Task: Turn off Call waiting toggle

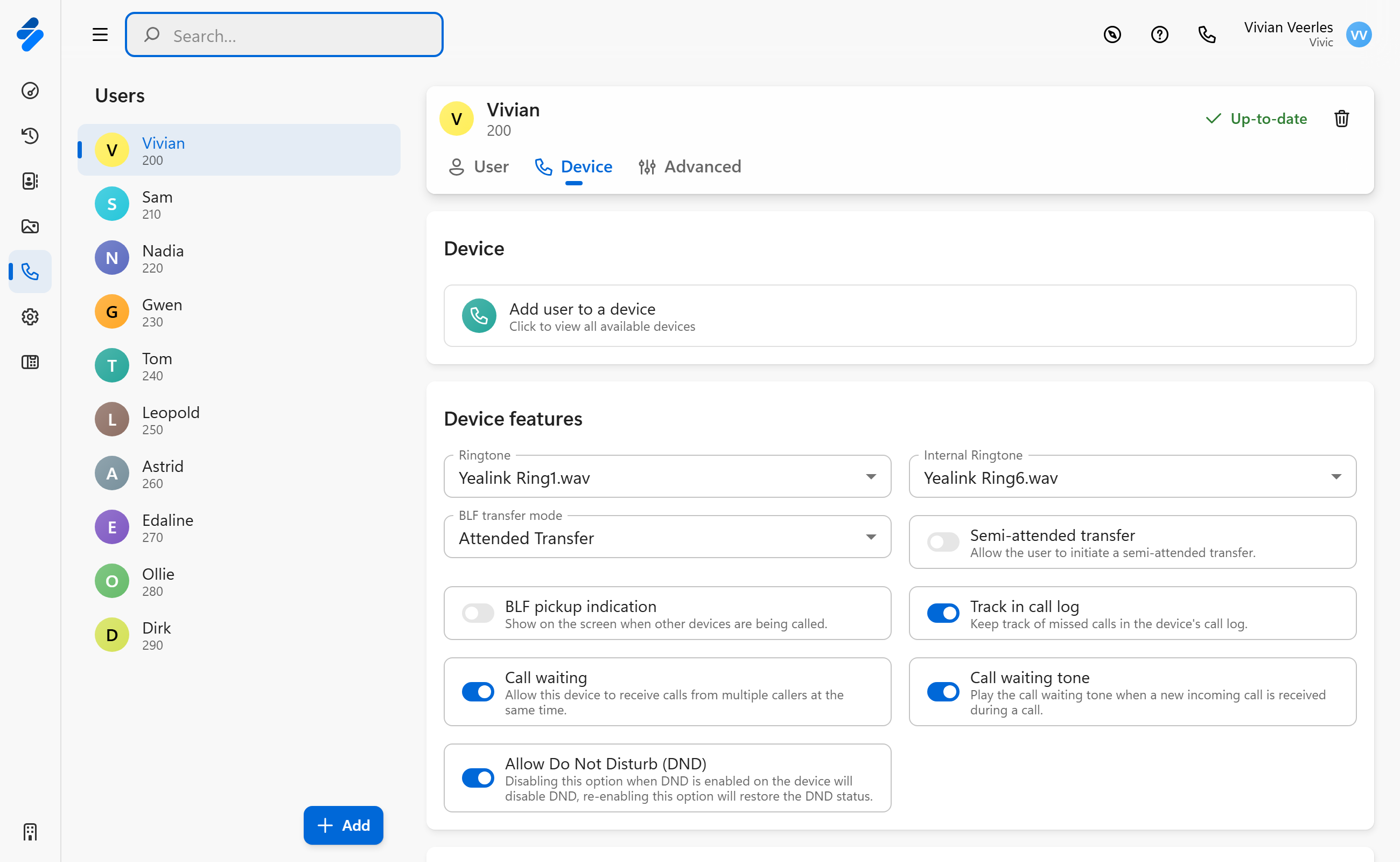Action: (478, 692)
